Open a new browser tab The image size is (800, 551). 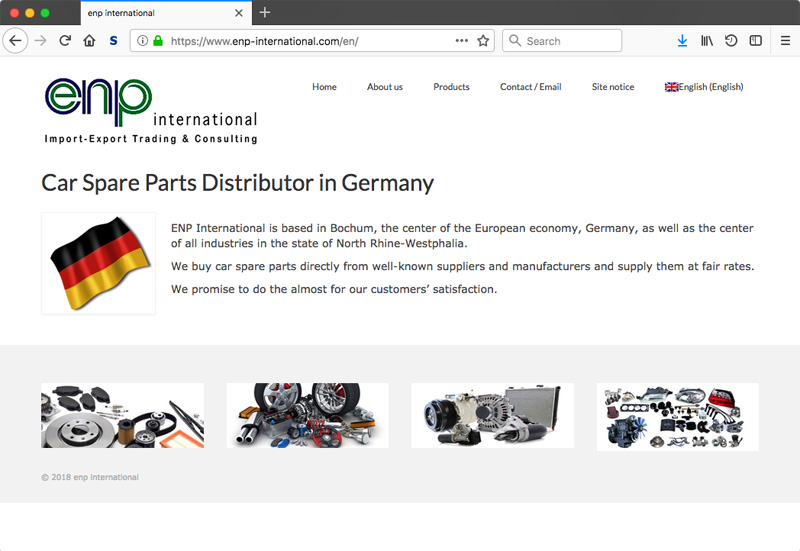point(265,12)
